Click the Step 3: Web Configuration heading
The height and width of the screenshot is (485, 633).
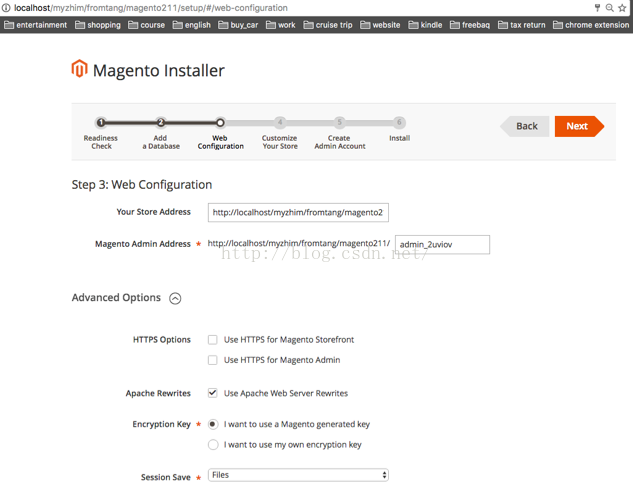[x=142, y=185]
